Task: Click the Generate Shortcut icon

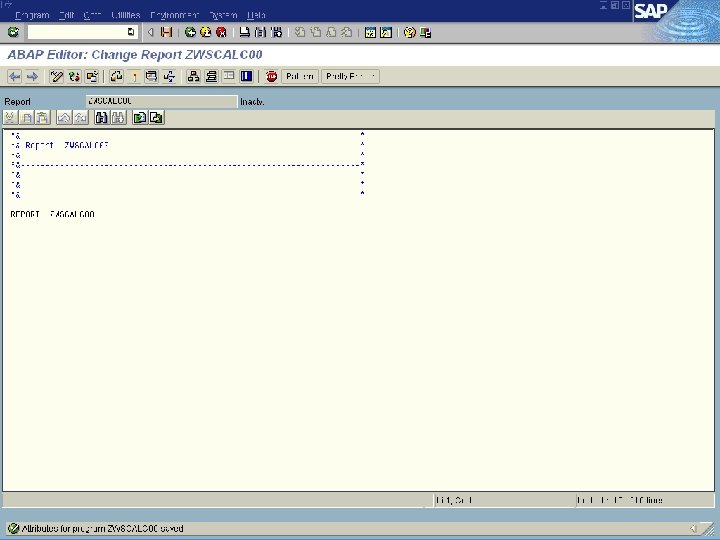Action: click(386, 32)
